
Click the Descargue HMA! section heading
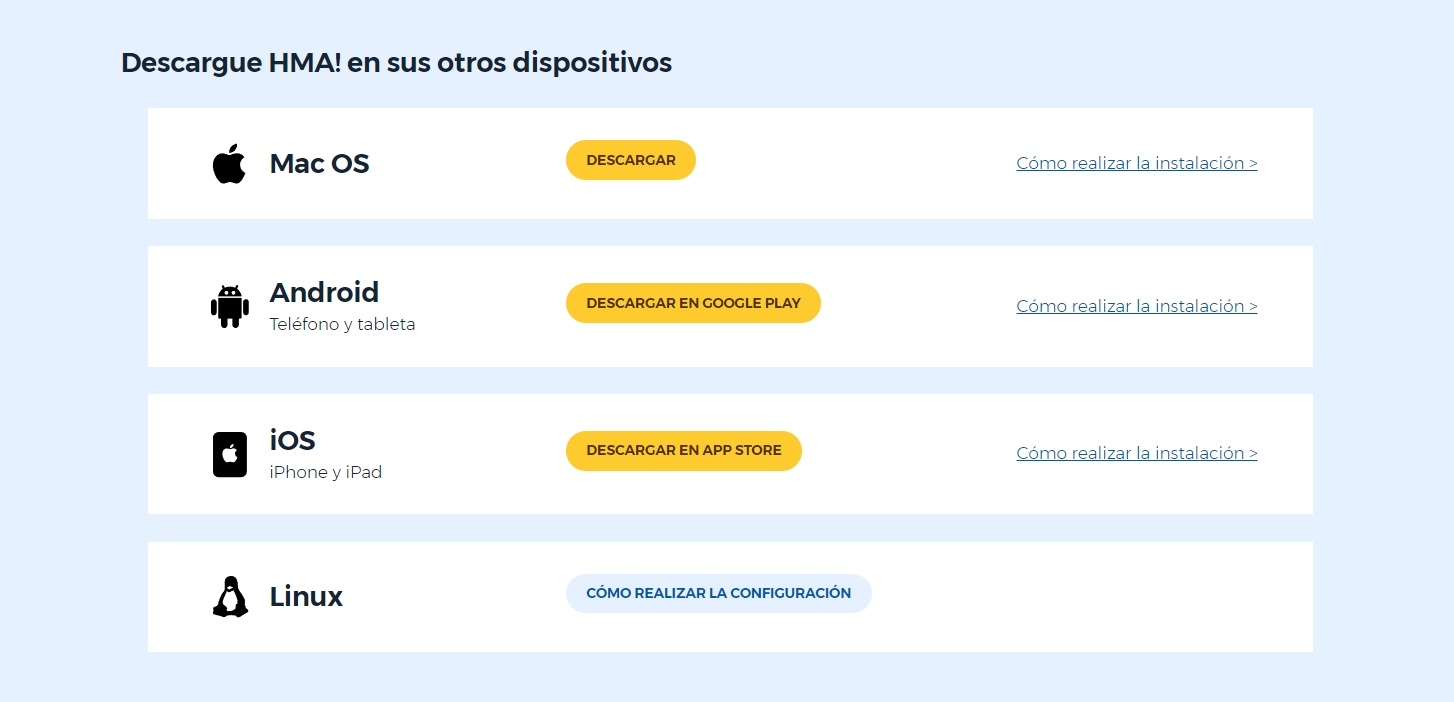click(x=396, y=62)
